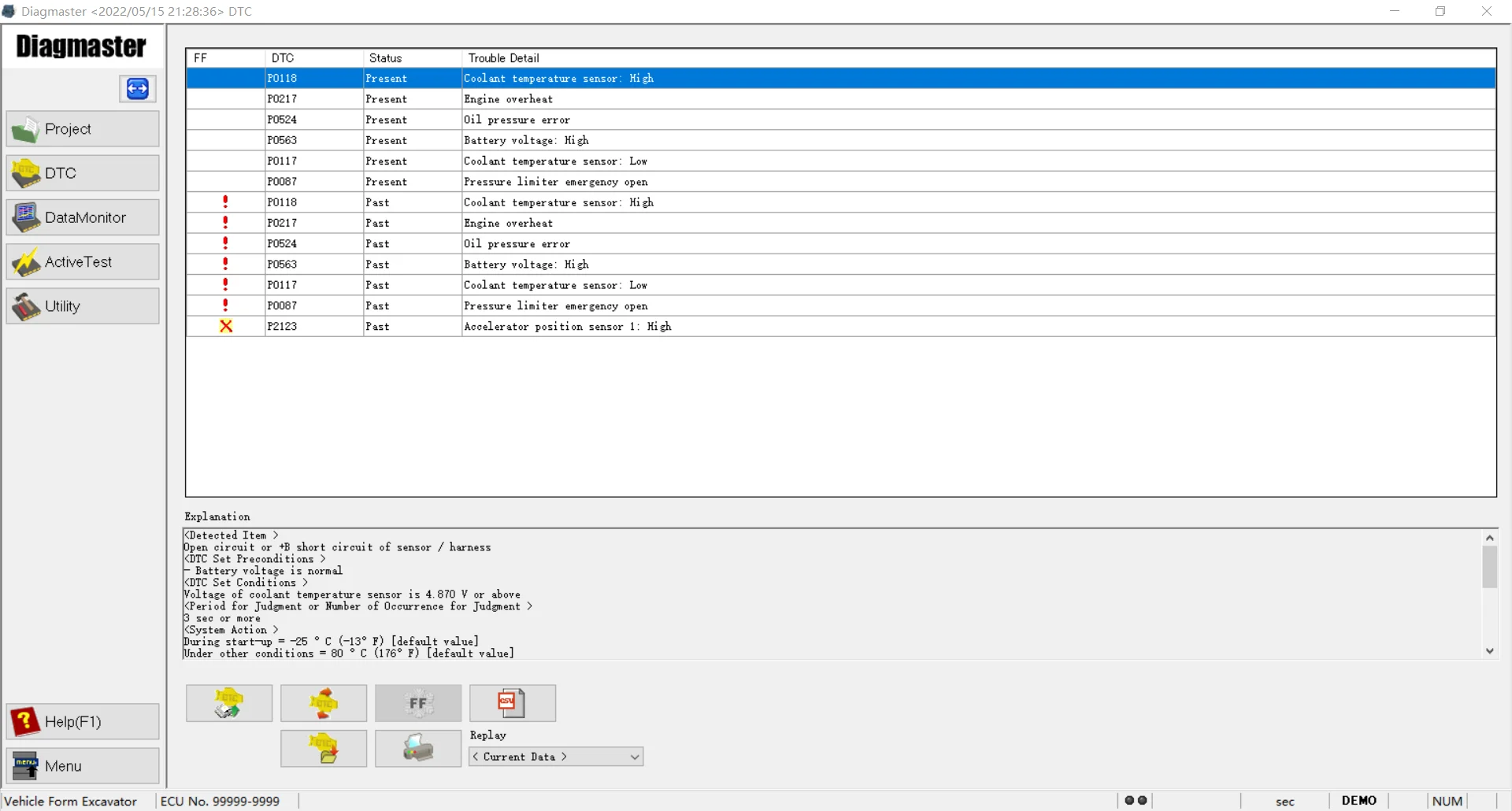Select Present row Pressure limiter emergency open
1512x811 pixels.
click(x=841, y=182)
